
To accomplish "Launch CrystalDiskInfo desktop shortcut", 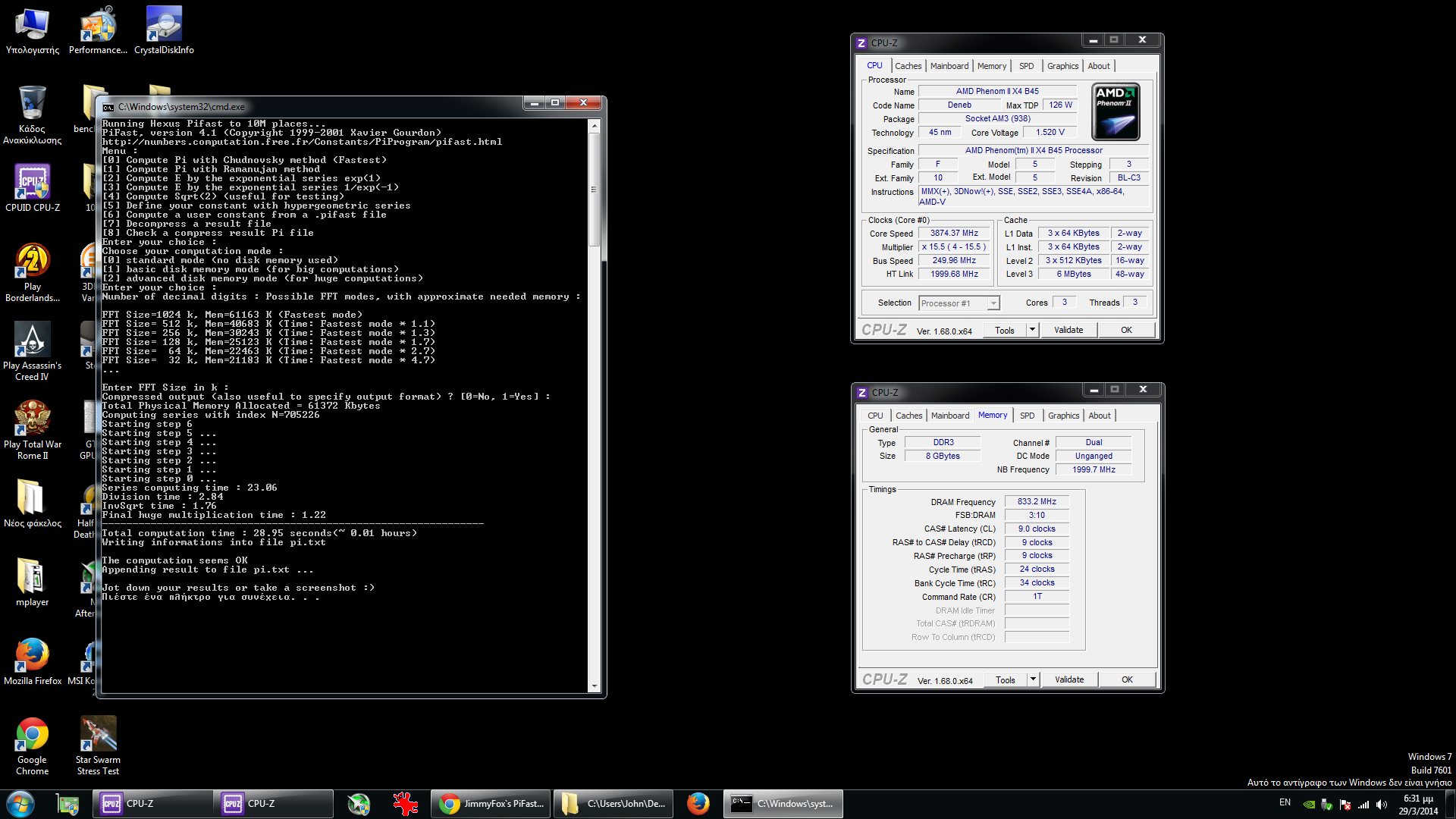I will click(164, 31).
